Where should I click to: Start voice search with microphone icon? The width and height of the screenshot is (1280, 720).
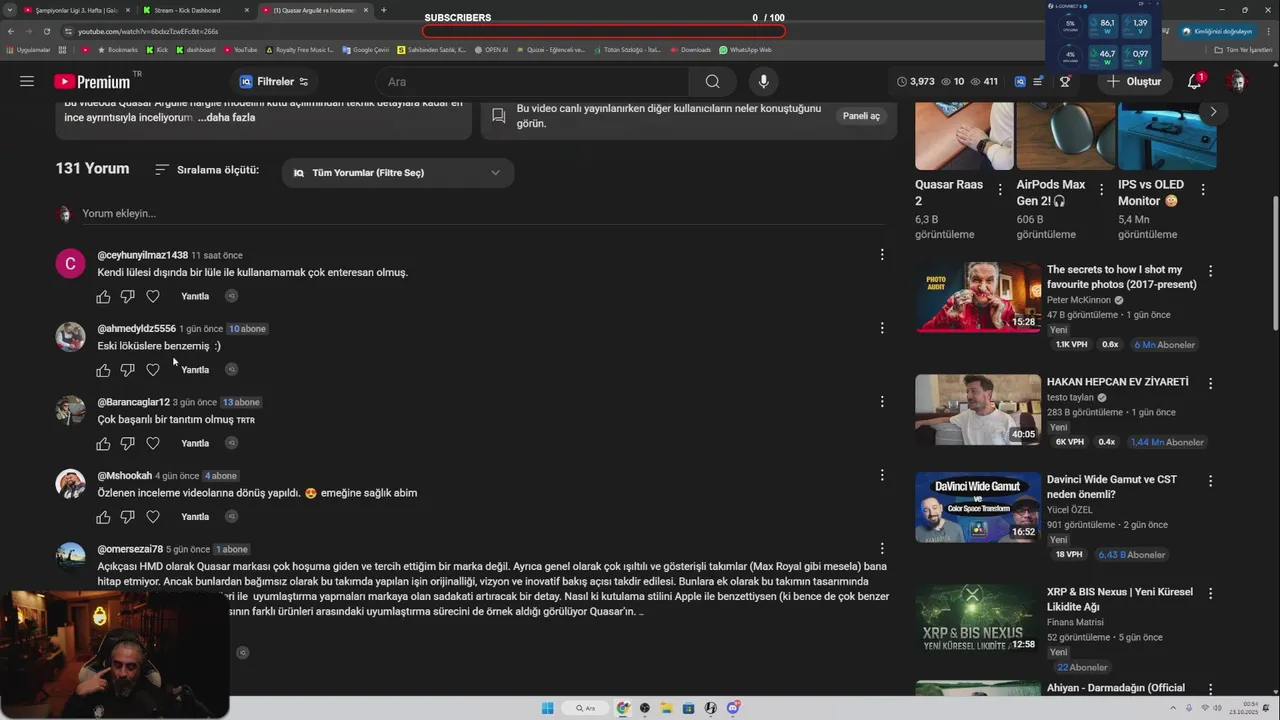pyautogui.click(x=763, y=82)
